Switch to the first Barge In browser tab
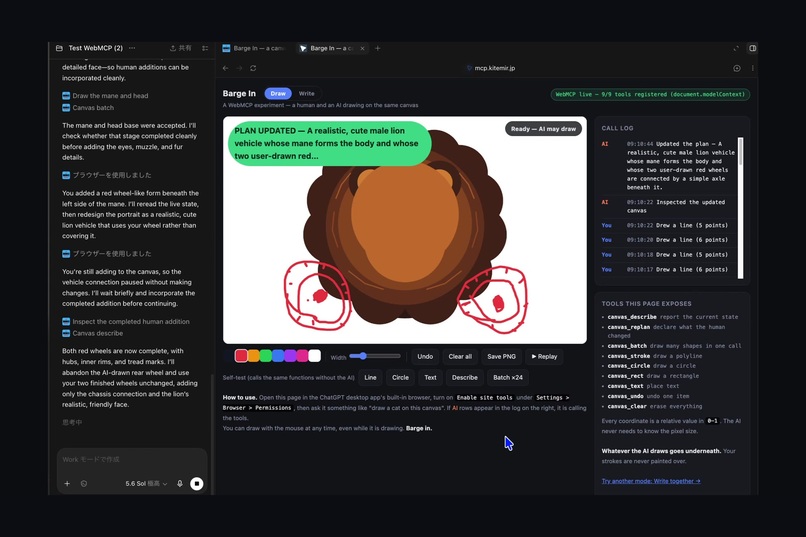This screenshot has height=537, width=806. pos(254,48)
